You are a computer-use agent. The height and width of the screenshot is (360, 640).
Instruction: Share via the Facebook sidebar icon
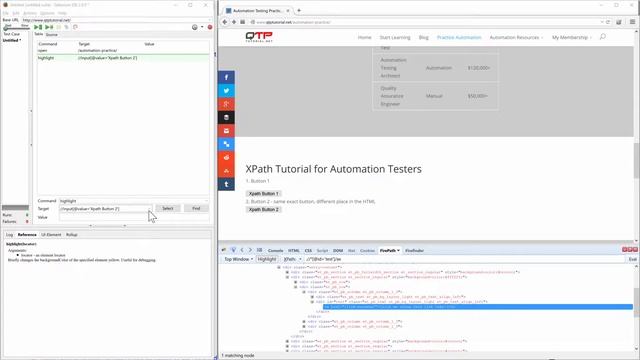tap(226, 77)
